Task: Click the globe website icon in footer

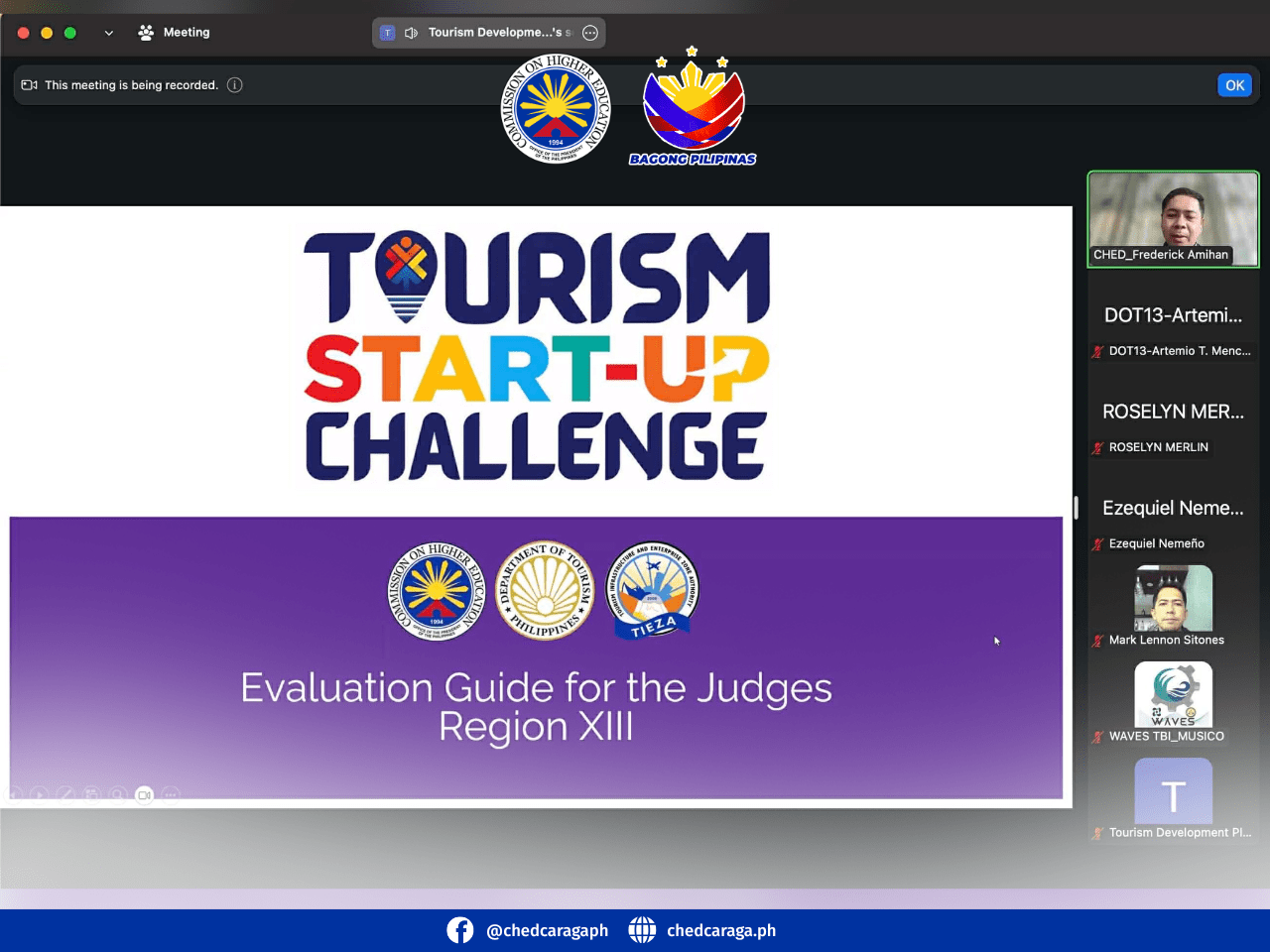Action: pyautogui.click(x=642, y=930)
